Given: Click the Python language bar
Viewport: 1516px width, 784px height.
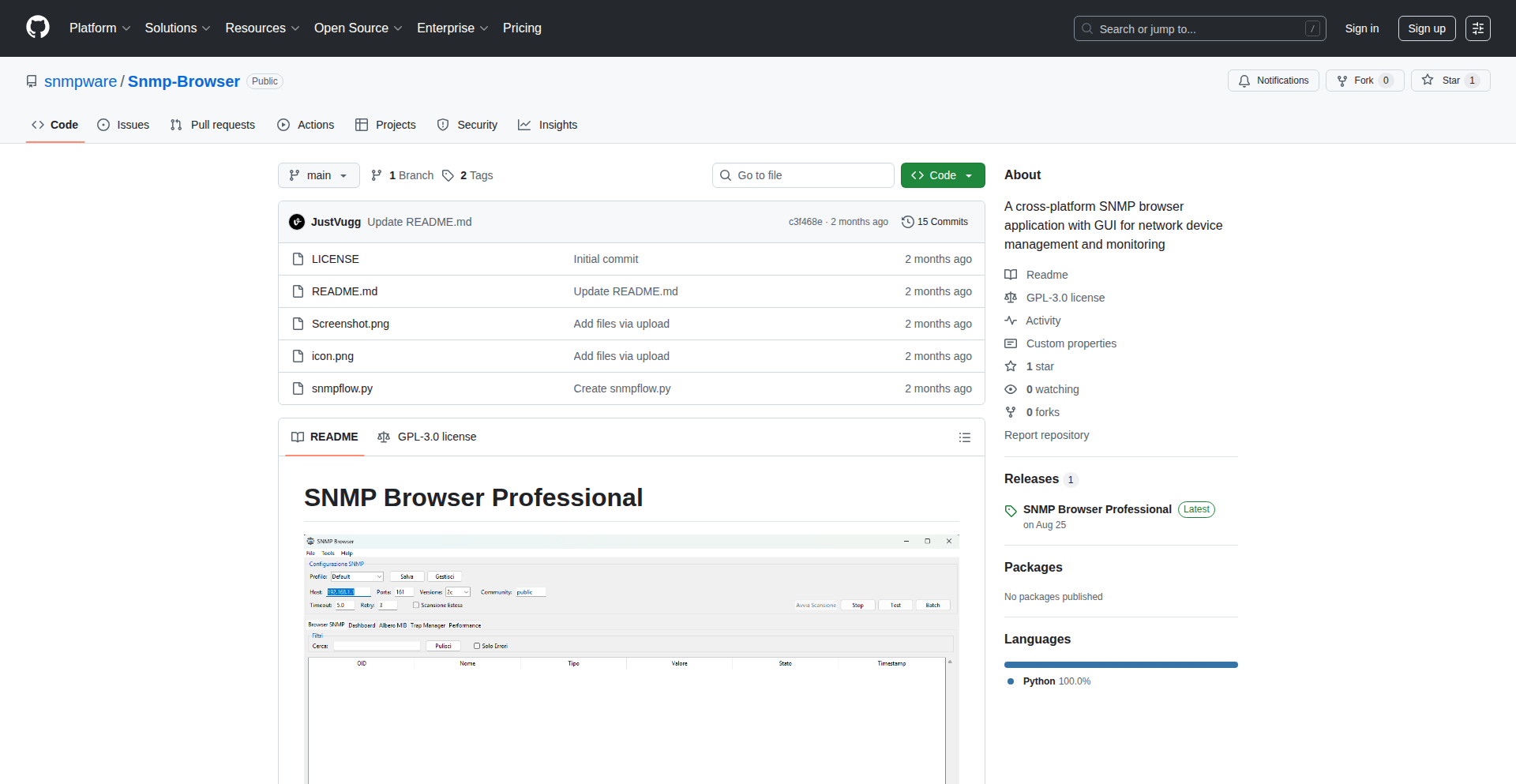Looking at the screenshot, I should coord(1120,665).
